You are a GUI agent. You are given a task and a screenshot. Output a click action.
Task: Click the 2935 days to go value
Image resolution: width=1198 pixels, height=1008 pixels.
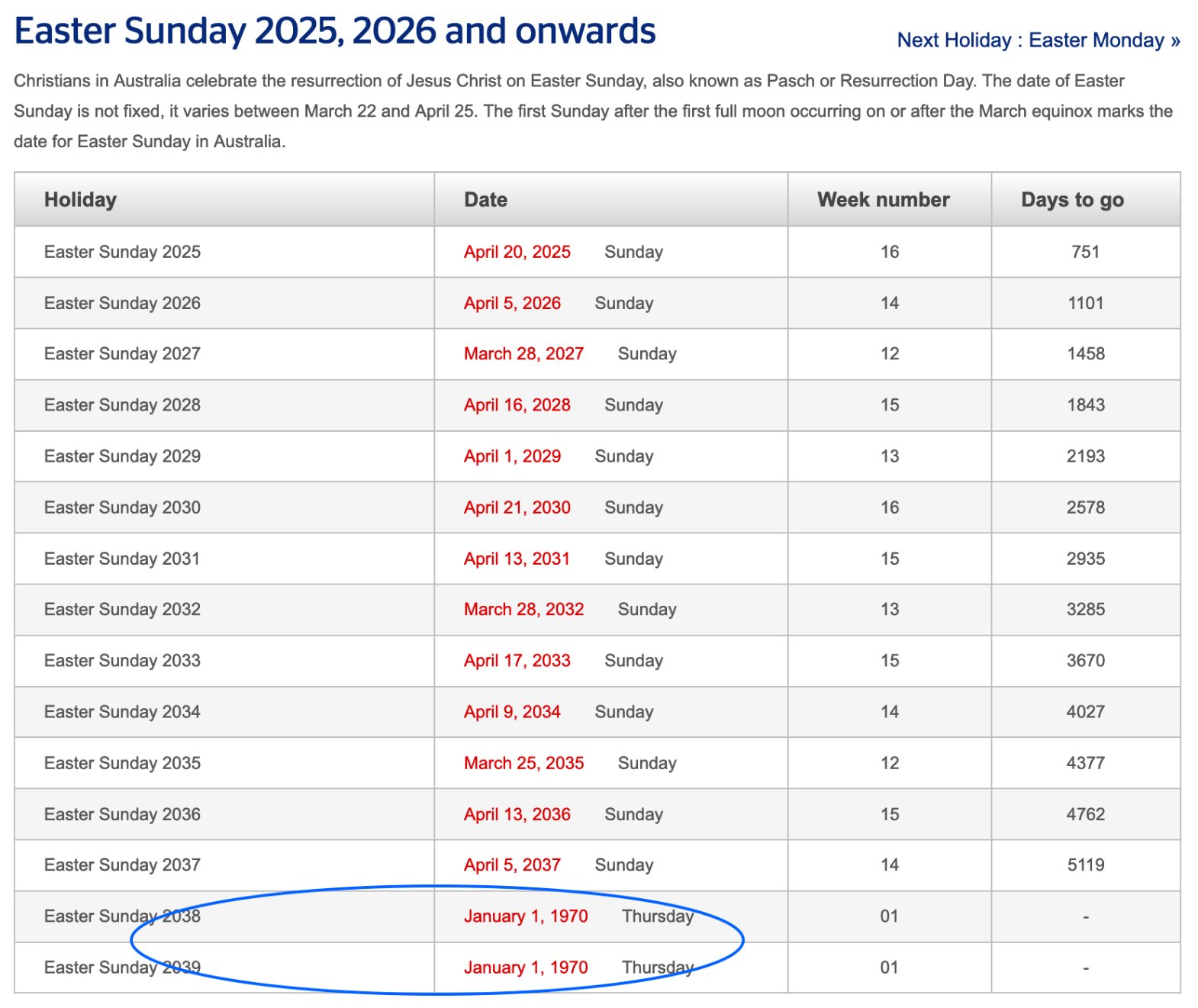pos(1085,559)
